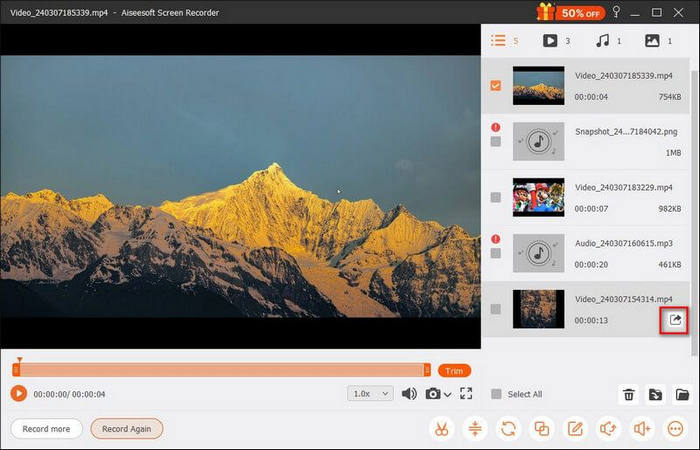Mute the playback speaker icon

(x=408, y=394)
